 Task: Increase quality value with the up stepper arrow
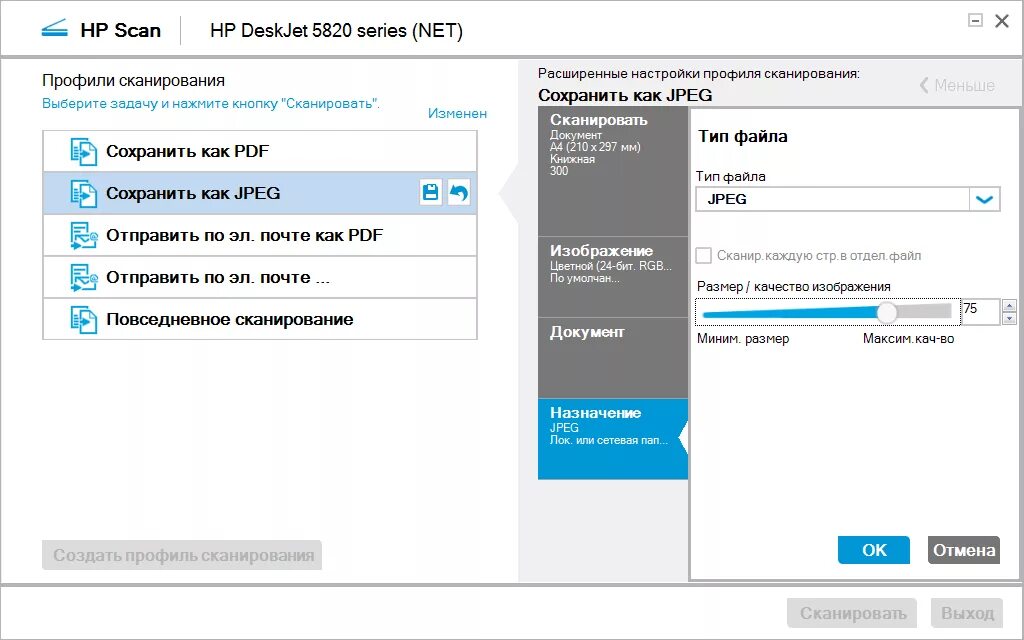[x=1010, y=305]
